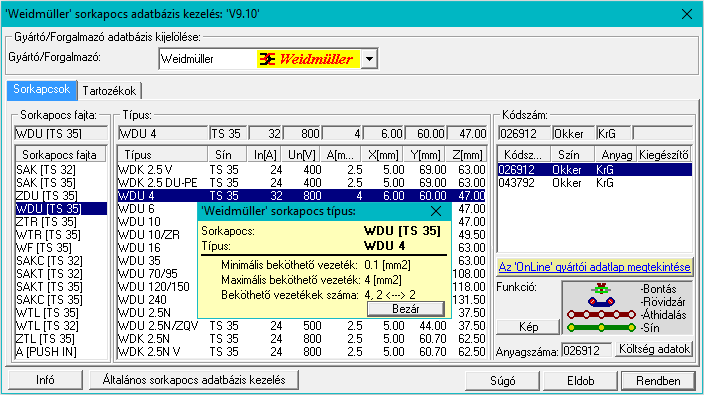Viewport: 704px width, 395px height.
Task: Click the Anyagszáma input field
Action: pos(586,351)
